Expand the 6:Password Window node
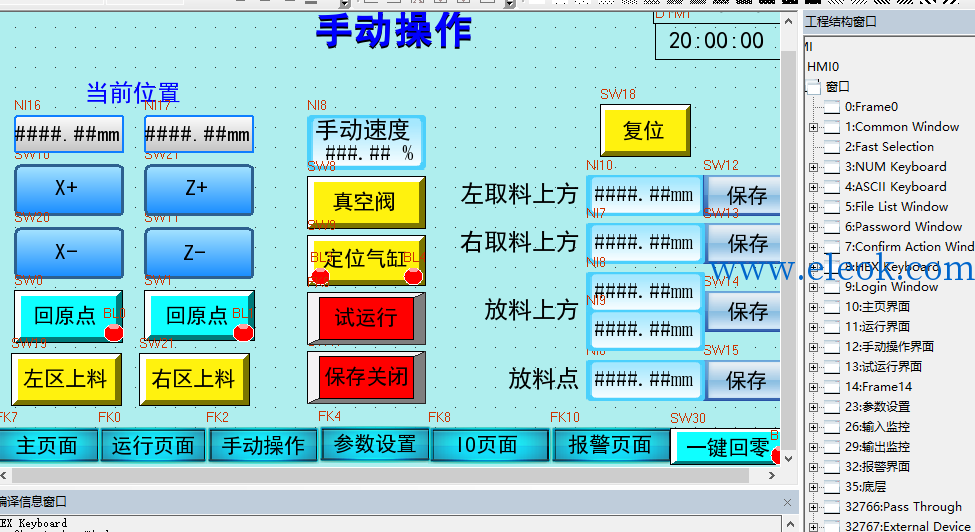975x532 pixels. 813,227
